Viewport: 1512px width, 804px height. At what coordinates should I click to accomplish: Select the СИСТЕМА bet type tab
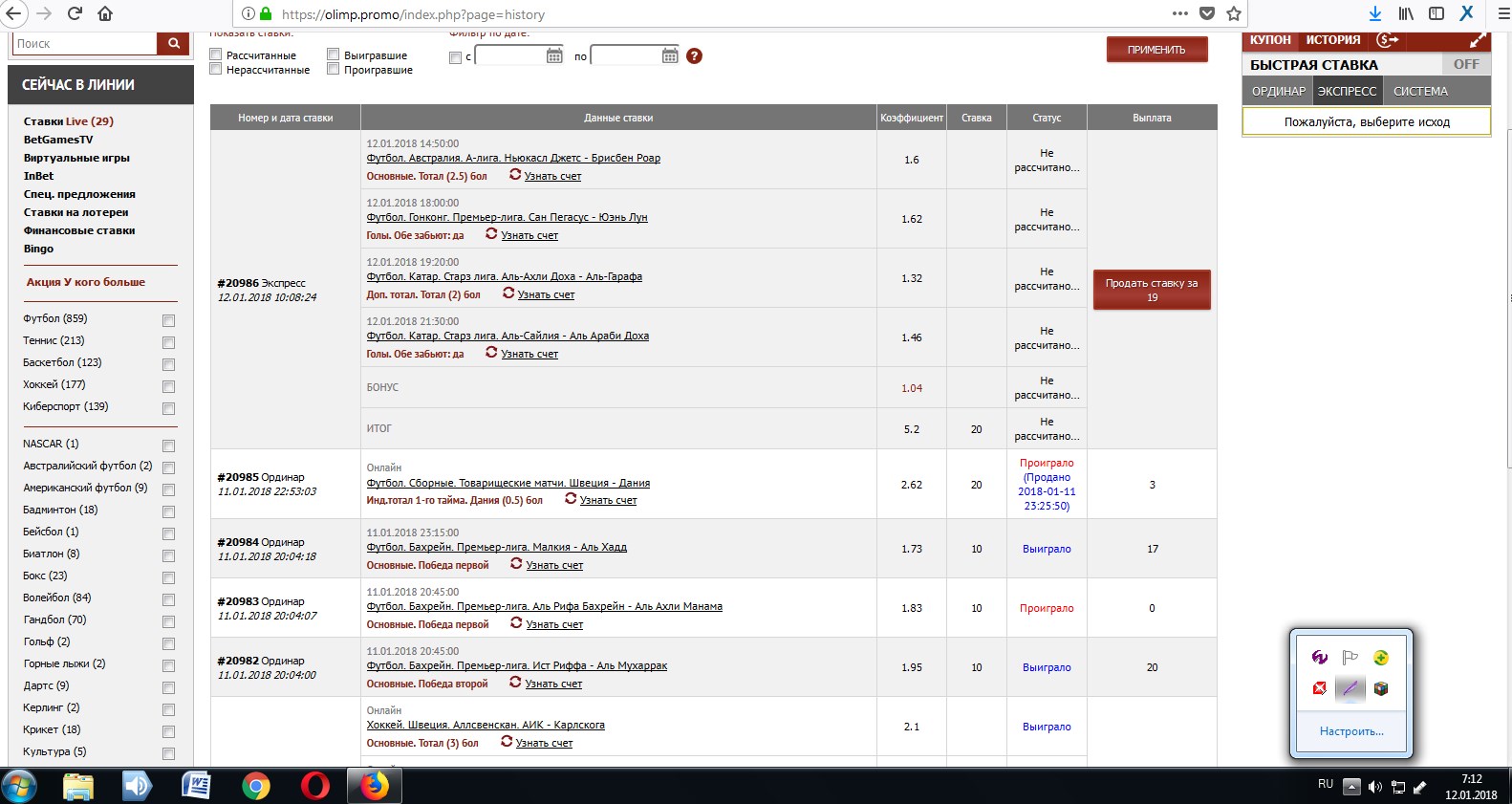[1420, 91]
